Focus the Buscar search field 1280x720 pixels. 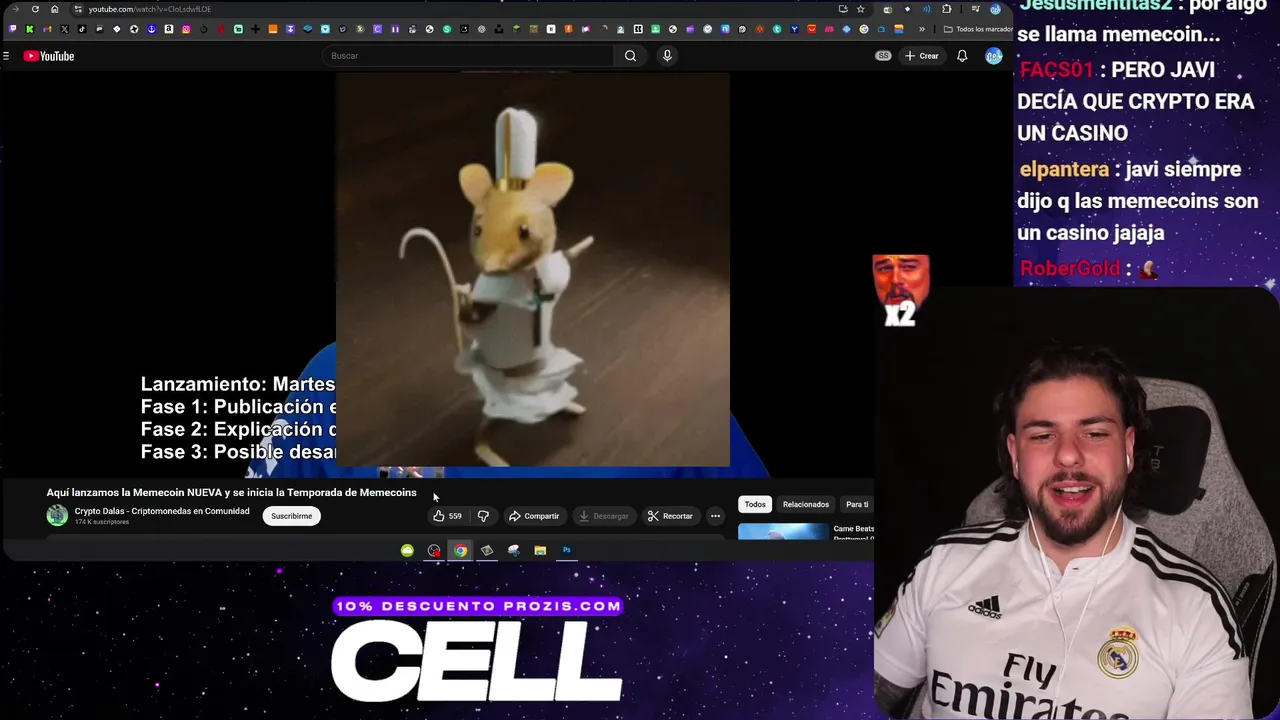point(468,56)
